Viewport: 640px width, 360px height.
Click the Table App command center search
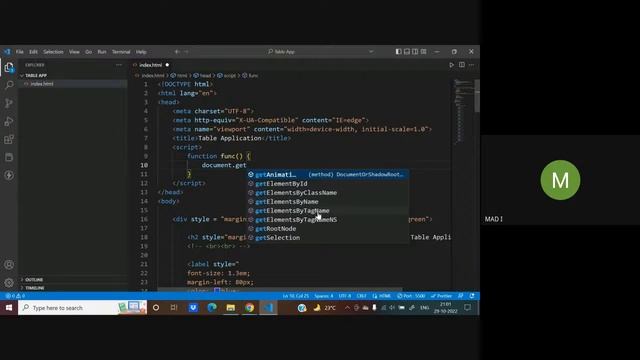(x=281, y=52)
